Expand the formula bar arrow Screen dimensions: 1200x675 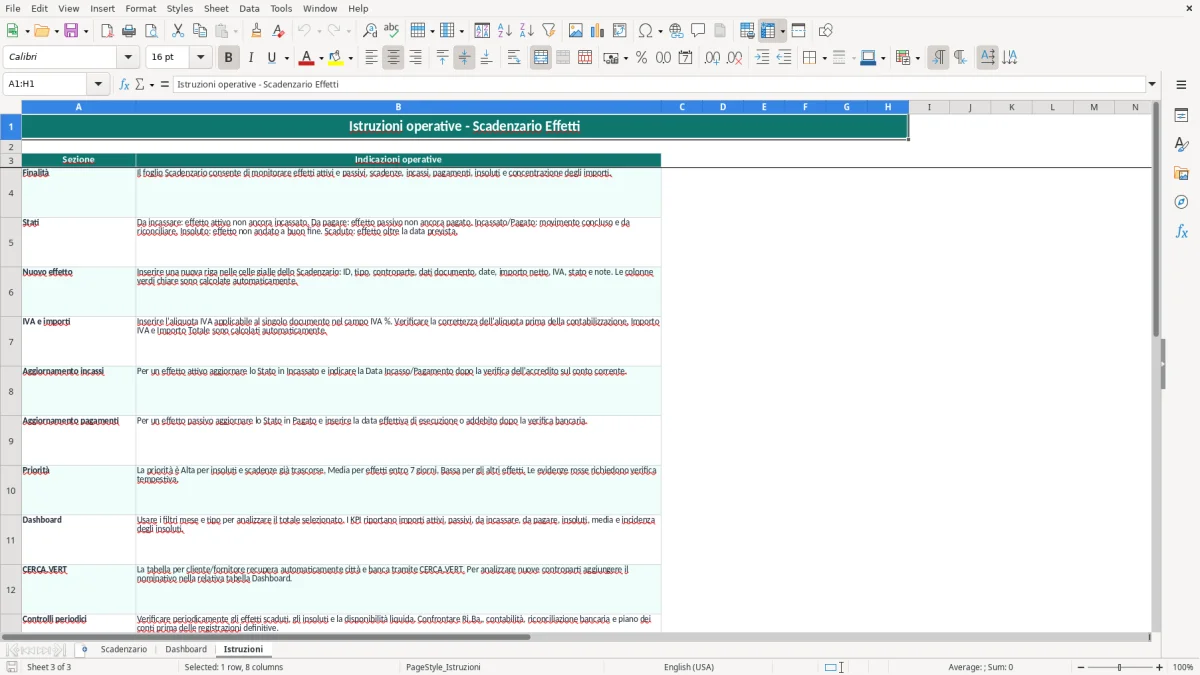click(x=1152, y=84)
